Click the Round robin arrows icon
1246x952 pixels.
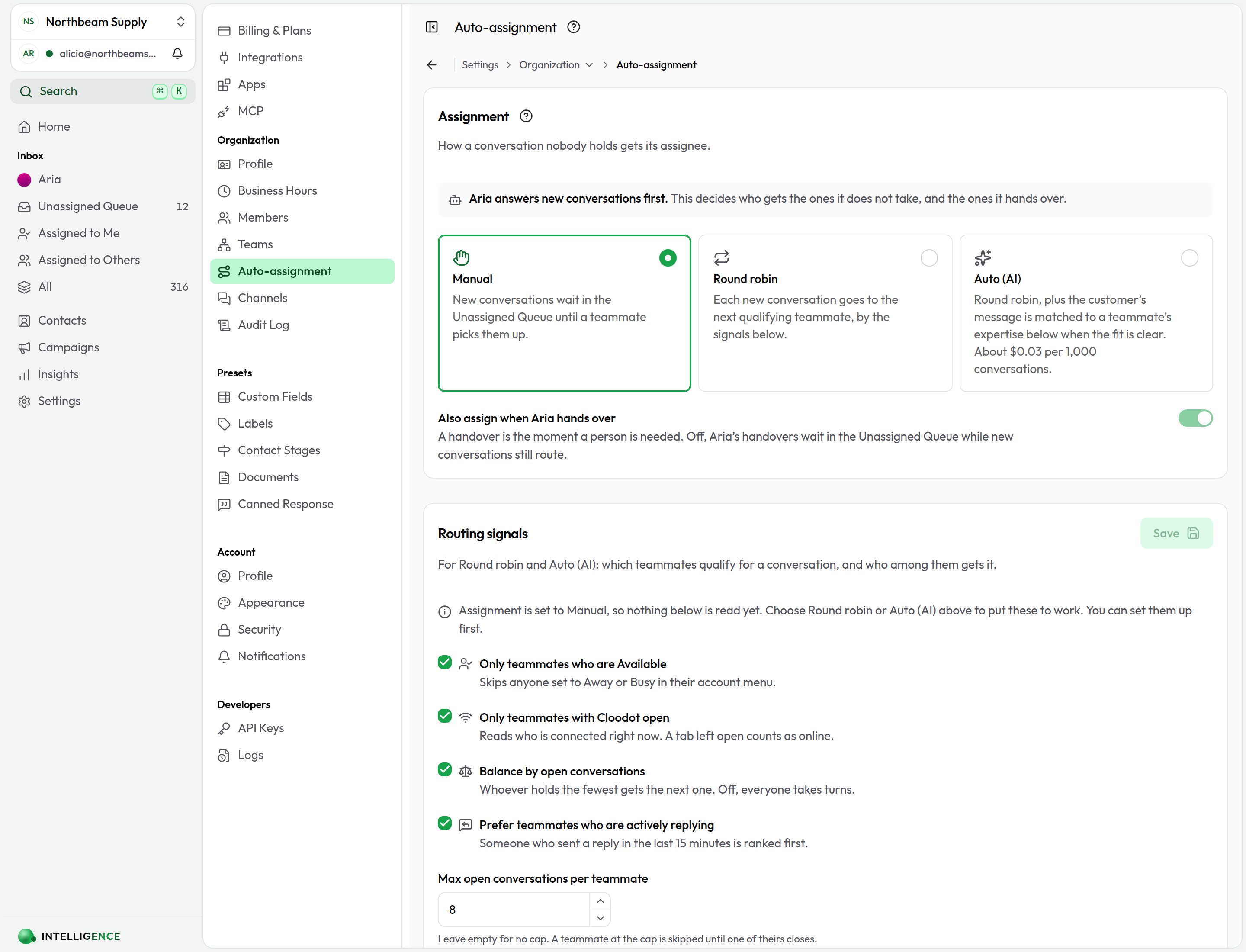pyautogui.click(x=721, y=258)
